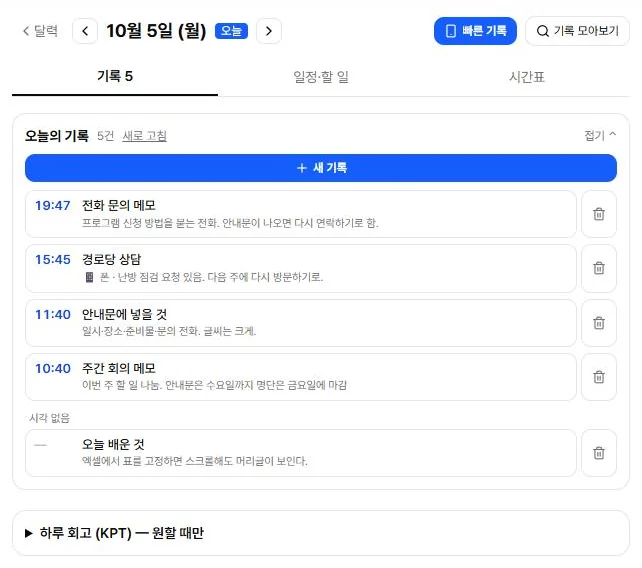Expand 하루 회고 (KPT) section
Screen dimensions: 642x568
click(321, 533)
